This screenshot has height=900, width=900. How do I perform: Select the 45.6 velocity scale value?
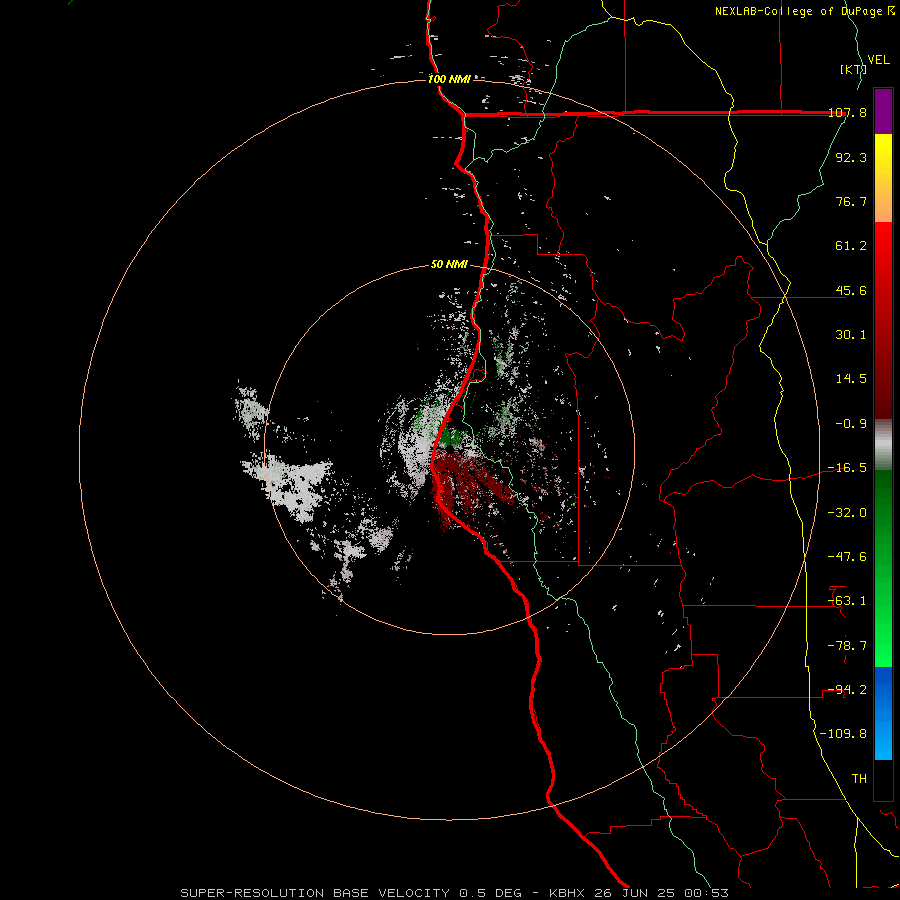tap(851, 290)
